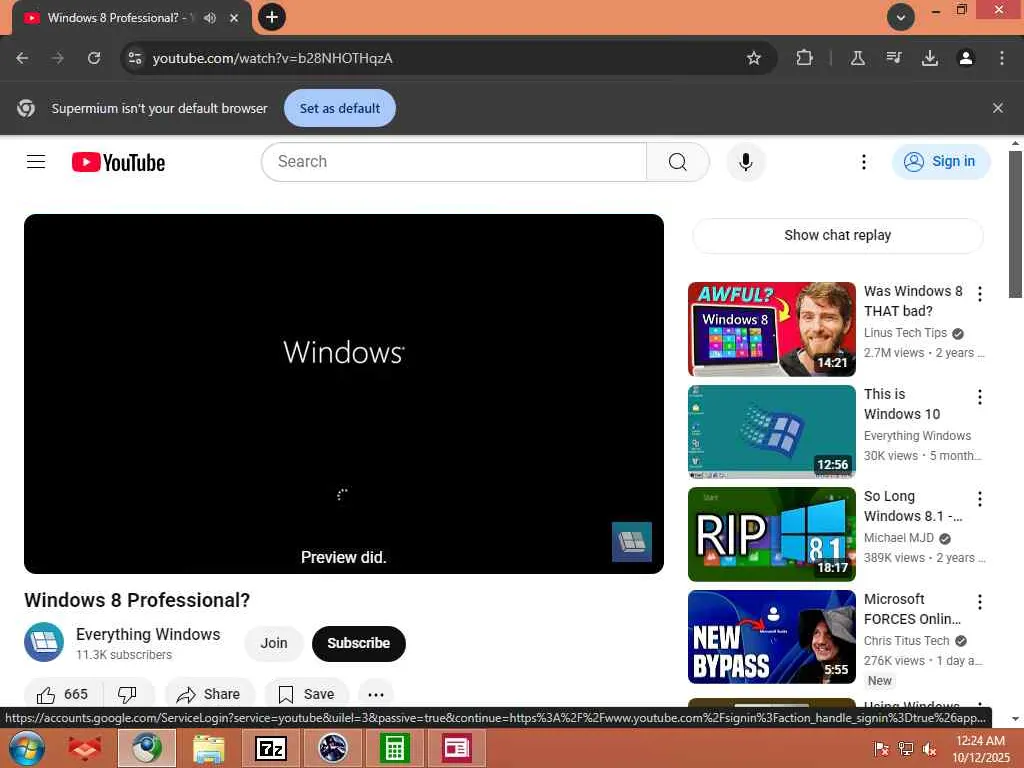Mute the tab via speaker icon
The image size is (1024, 768).
(x=210, y=18)
